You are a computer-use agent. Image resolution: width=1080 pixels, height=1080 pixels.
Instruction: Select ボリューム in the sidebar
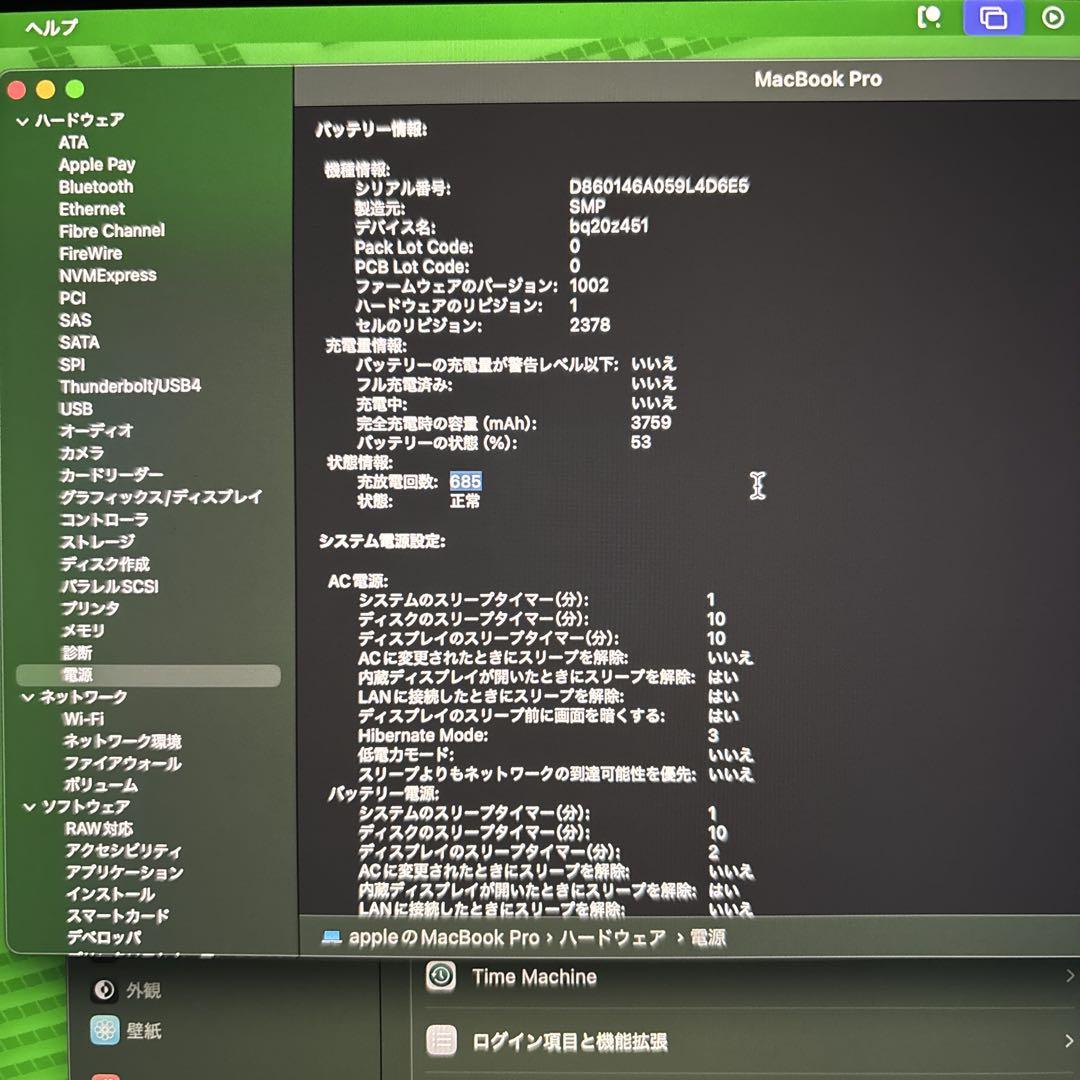(x=101, y=785)
